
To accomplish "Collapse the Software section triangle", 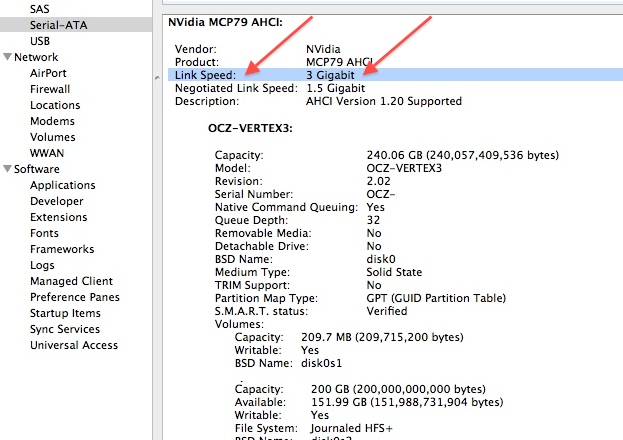I will tap(7, 169).
